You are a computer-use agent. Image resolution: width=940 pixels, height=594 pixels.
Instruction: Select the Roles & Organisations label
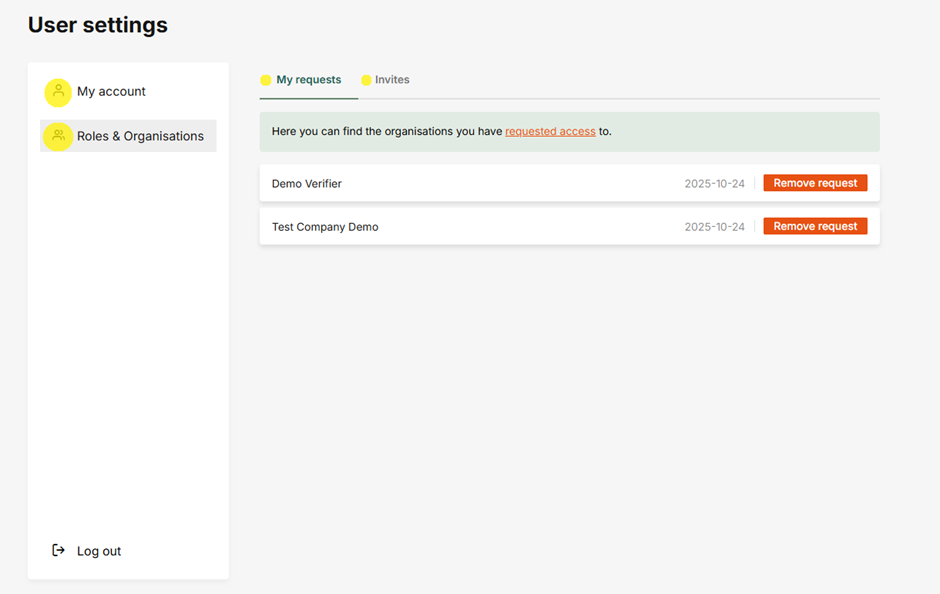pyautogui.click(x=140, y=136)
